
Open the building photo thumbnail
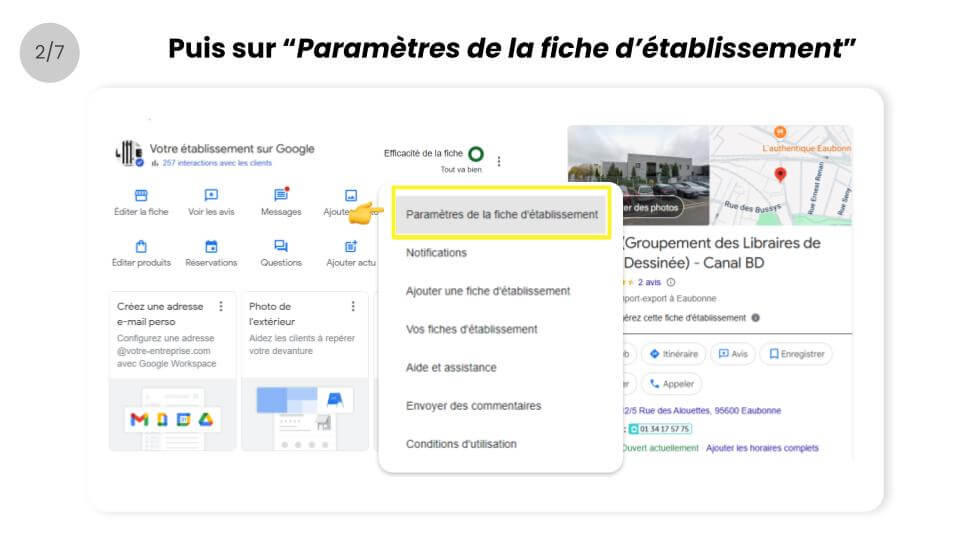coord(638,175)
